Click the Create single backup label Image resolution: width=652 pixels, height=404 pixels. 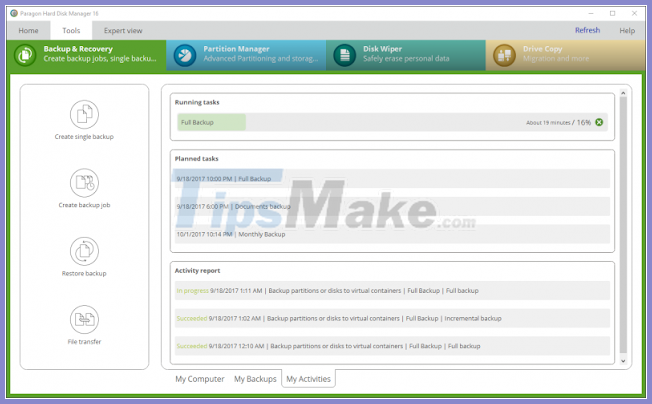click(x=84, y=137)
